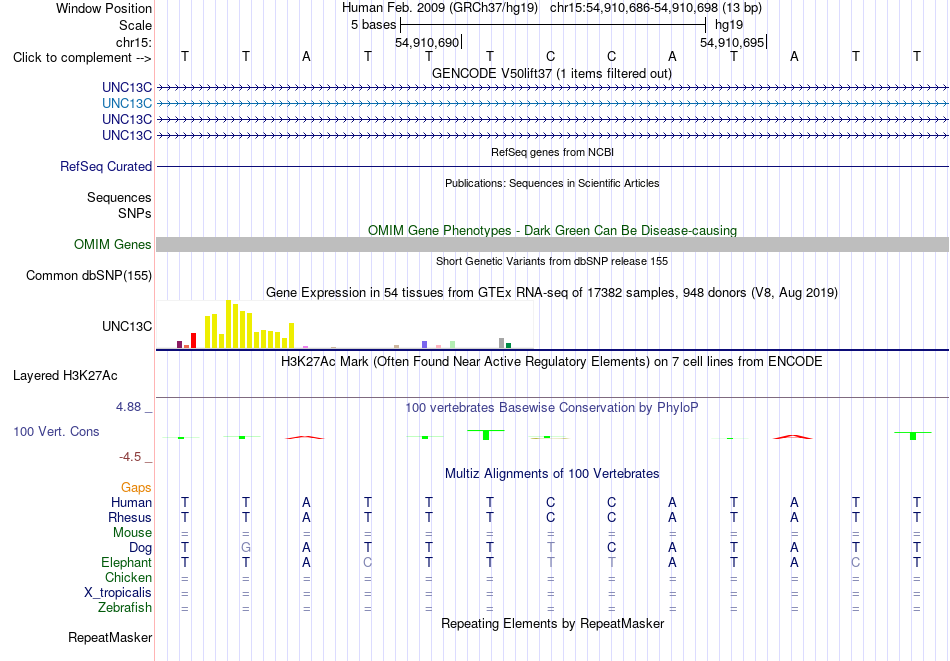Open 'Publications: Sequences in Scientific Articles' title
Image resolution: width=950 pixels, height=661 pixels.
pos(552,184)
